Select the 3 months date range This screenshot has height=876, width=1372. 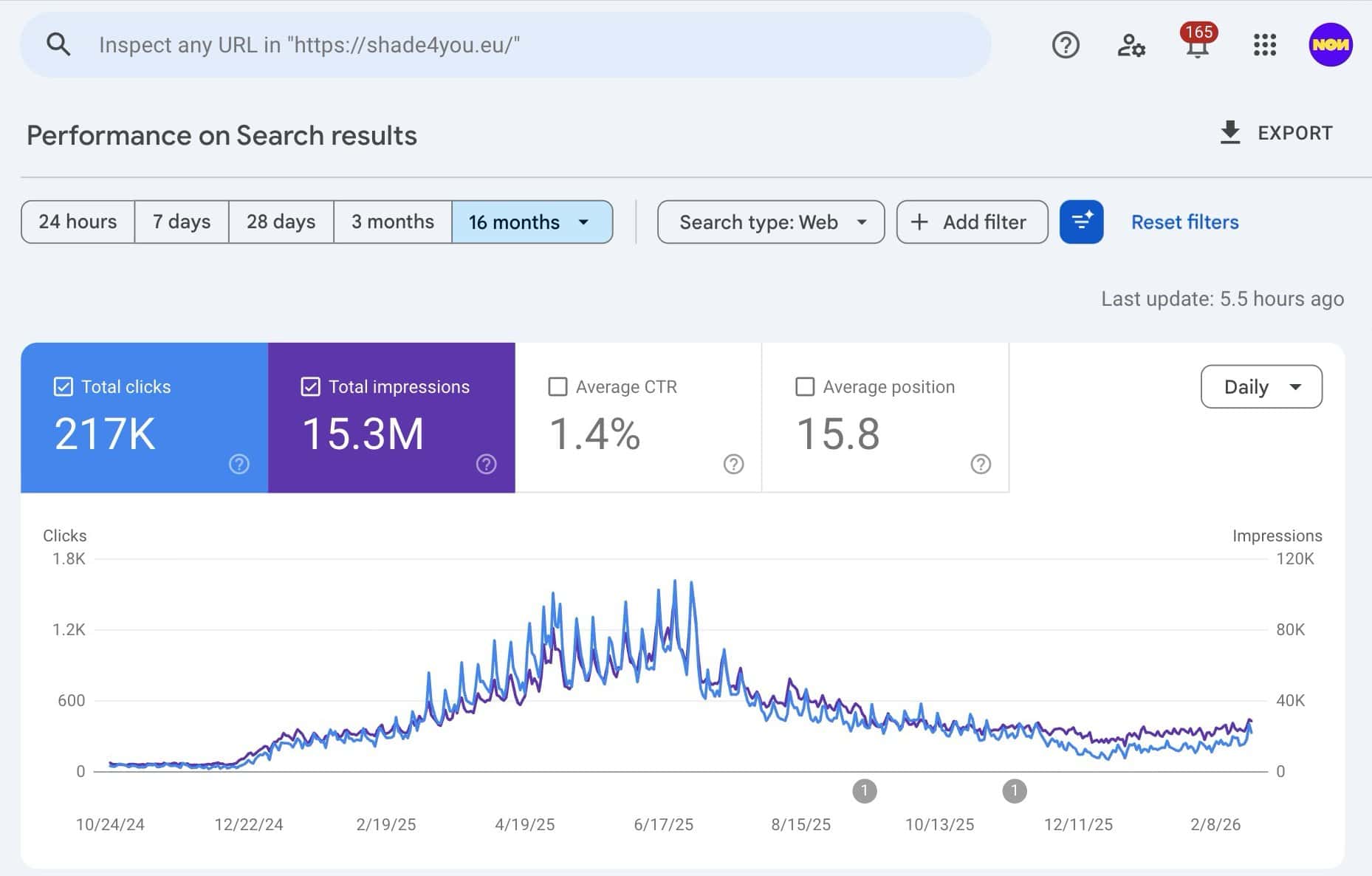392,222
